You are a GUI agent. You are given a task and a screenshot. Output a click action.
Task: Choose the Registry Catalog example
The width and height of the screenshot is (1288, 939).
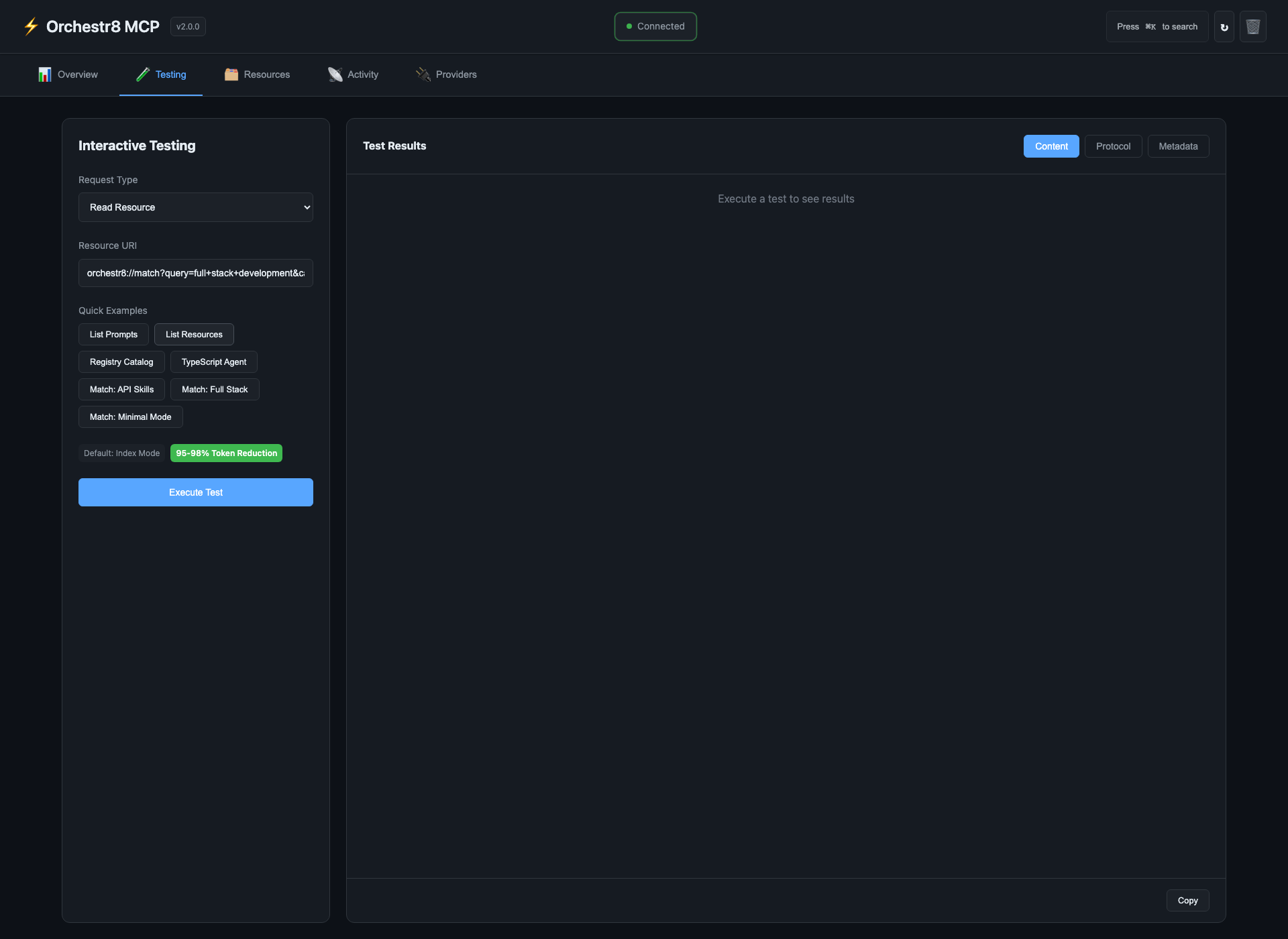(x=121, y=362)
